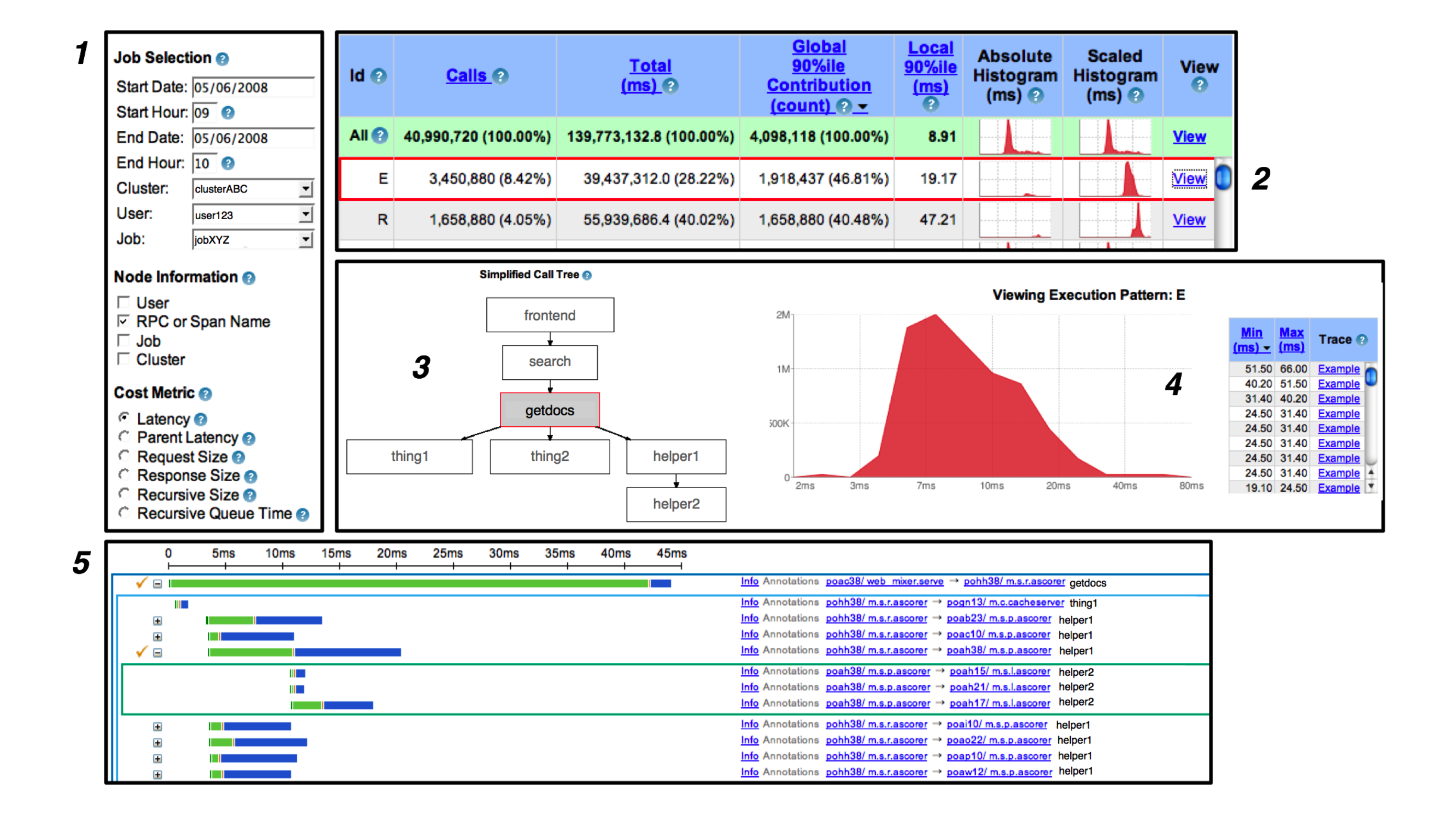
Task: Expand helper1 row for poao22 ascorer
Action: 158,743
